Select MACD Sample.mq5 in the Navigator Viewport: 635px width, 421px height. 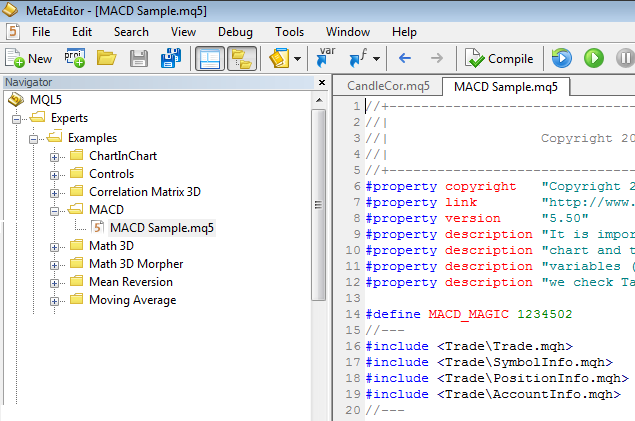coord(162,228)
